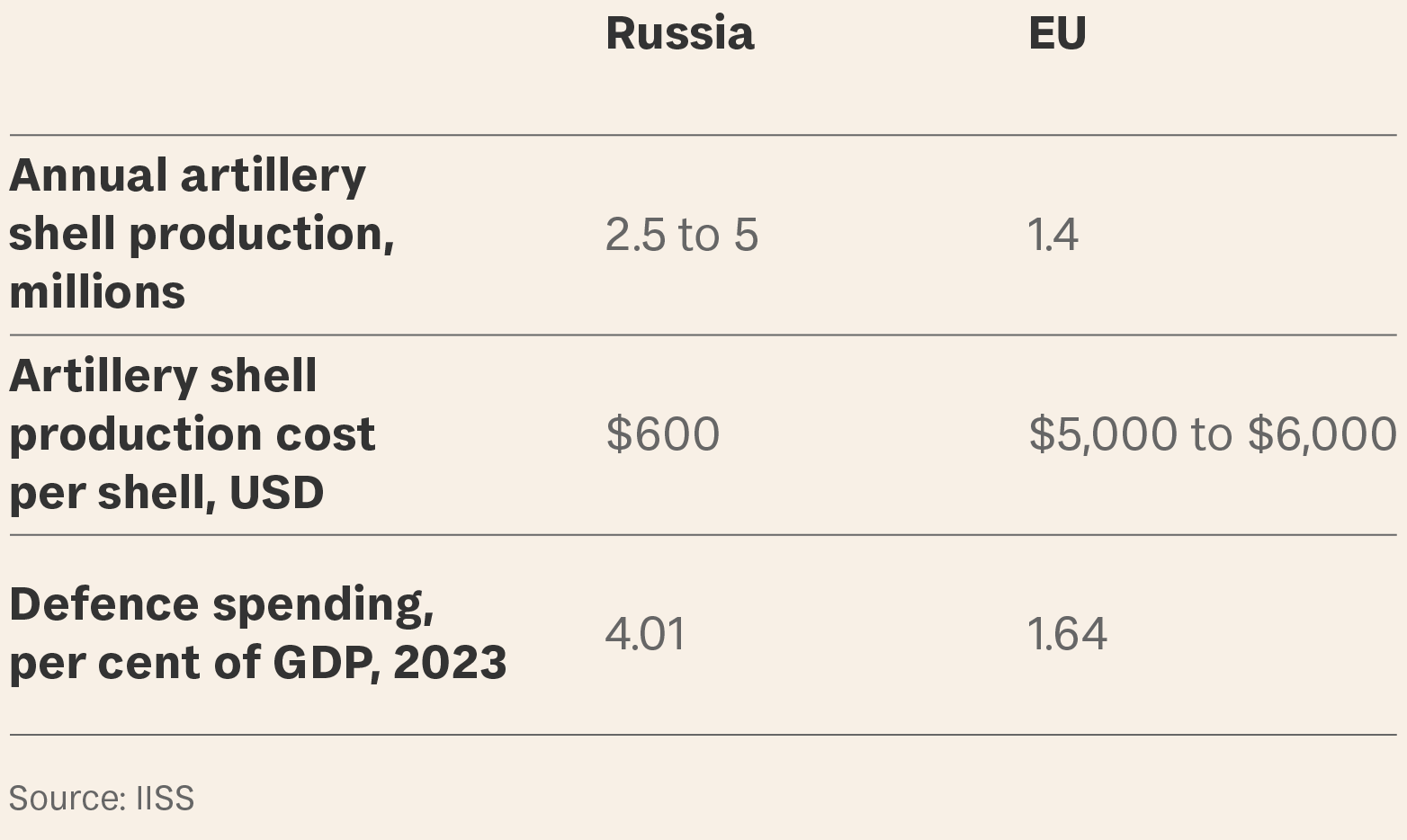Select the Artillery shell production cost label
The image size is (1407, 840).
pyautogui.click(x=193, y=434)
